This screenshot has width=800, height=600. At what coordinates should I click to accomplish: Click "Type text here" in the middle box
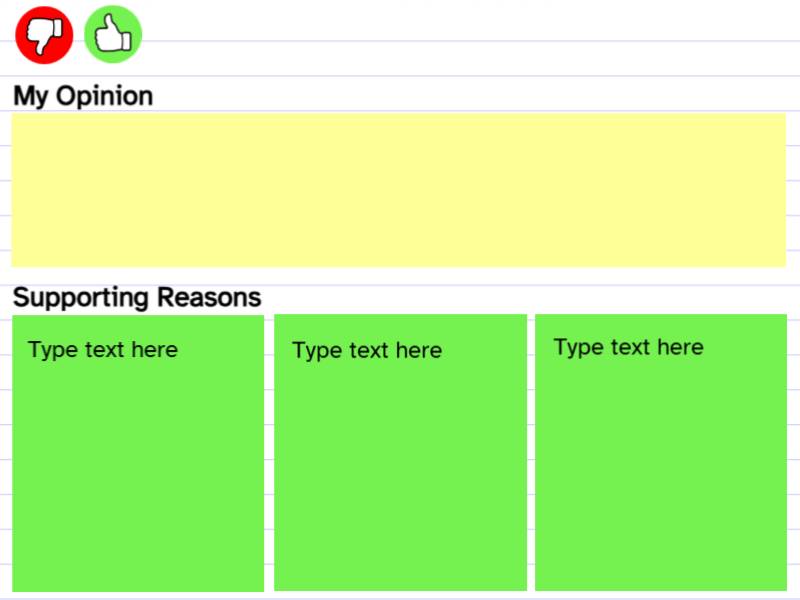pos(367,351)
